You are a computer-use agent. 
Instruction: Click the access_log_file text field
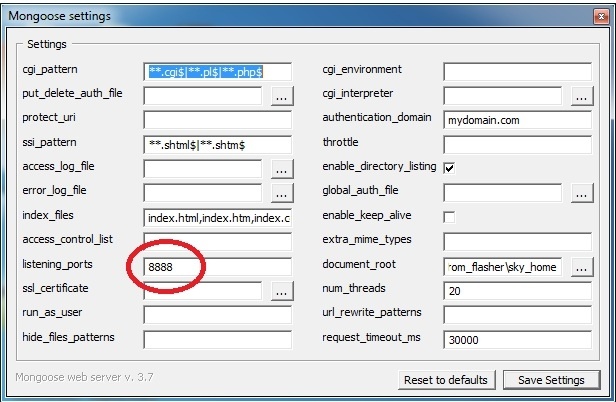[203, 169]
